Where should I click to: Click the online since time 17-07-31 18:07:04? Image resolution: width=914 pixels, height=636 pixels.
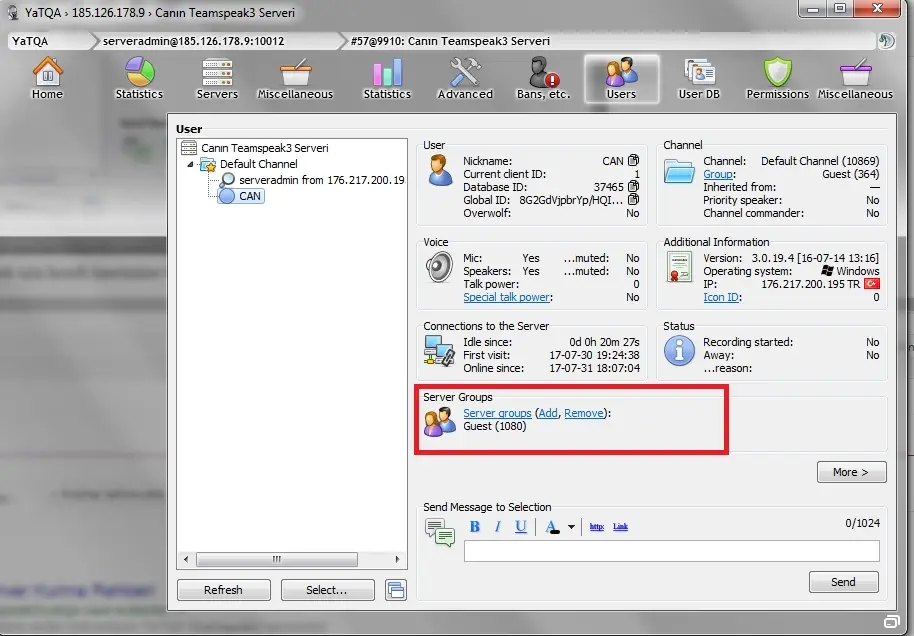click(x=595, y=368)
